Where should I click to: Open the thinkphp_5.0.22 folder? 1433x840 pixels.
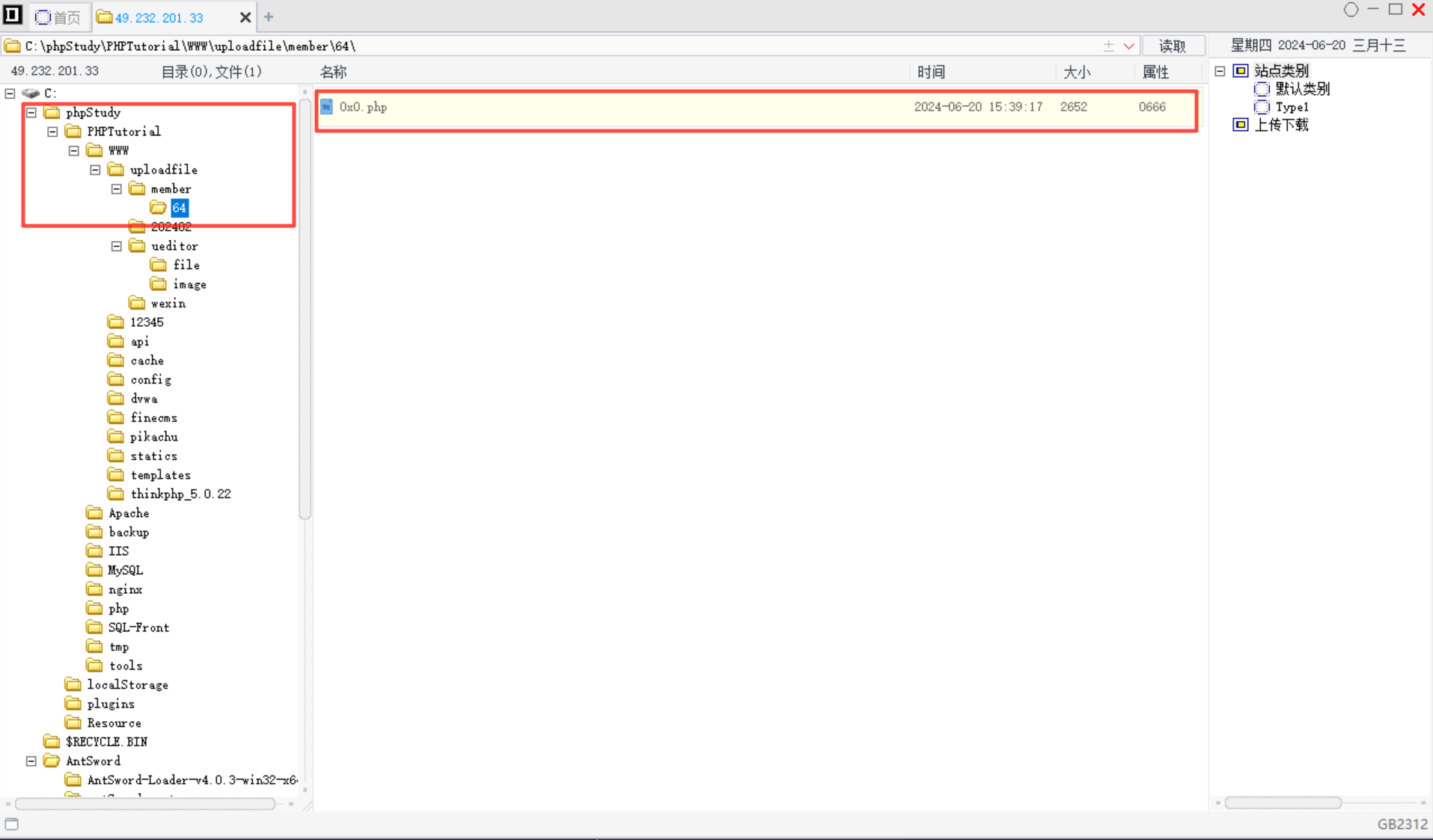[180, 494]
